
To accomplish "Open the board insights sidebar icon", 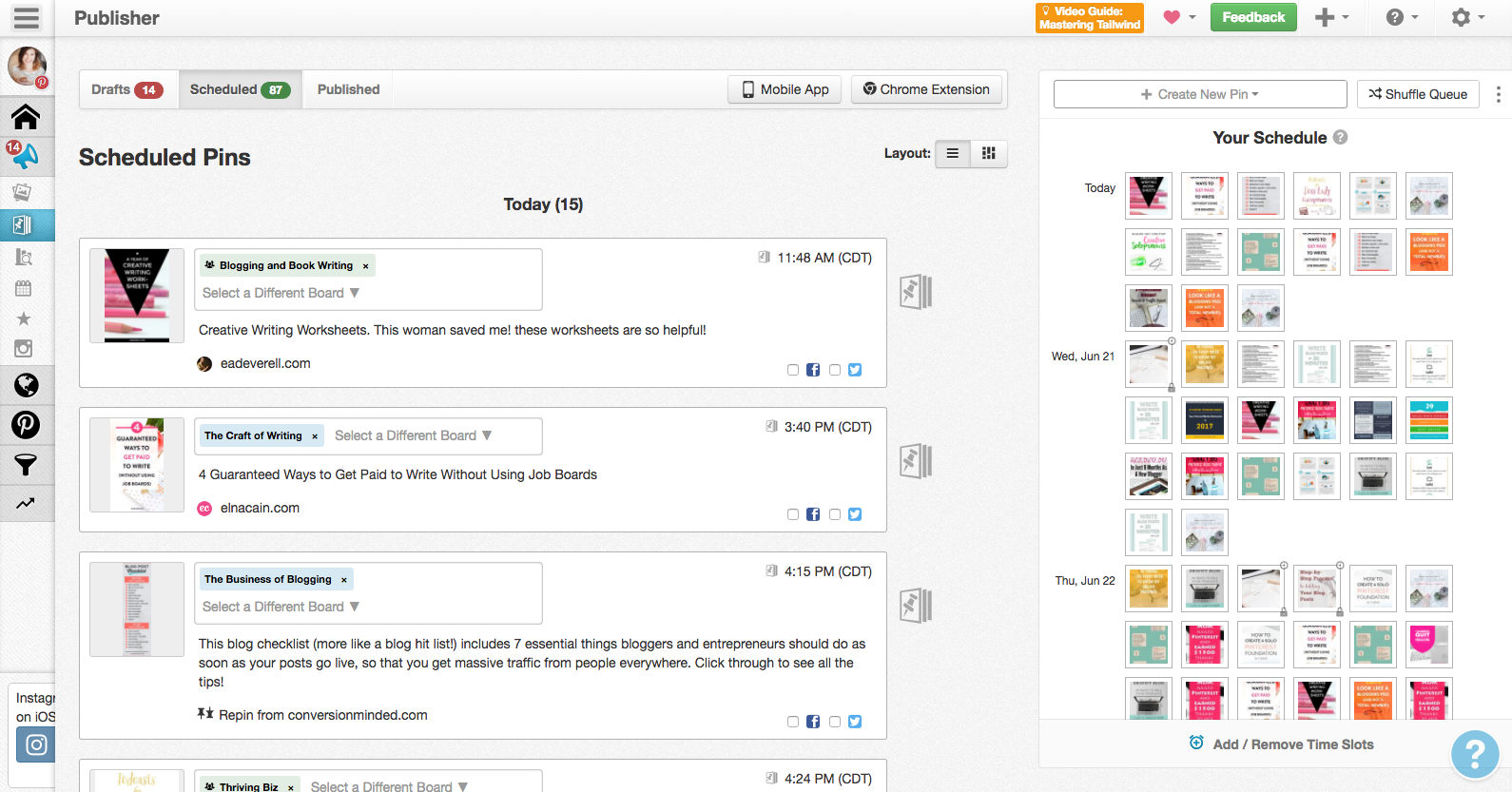I will [24, 257].
